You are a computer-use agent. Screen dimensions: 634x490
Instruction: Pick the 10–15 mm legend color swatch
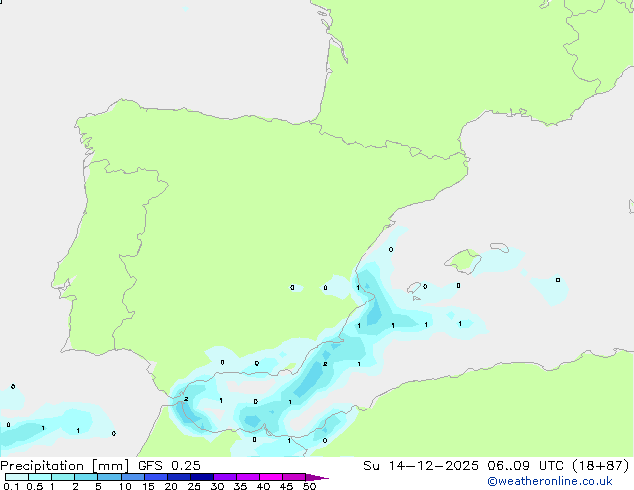(132, 477)
